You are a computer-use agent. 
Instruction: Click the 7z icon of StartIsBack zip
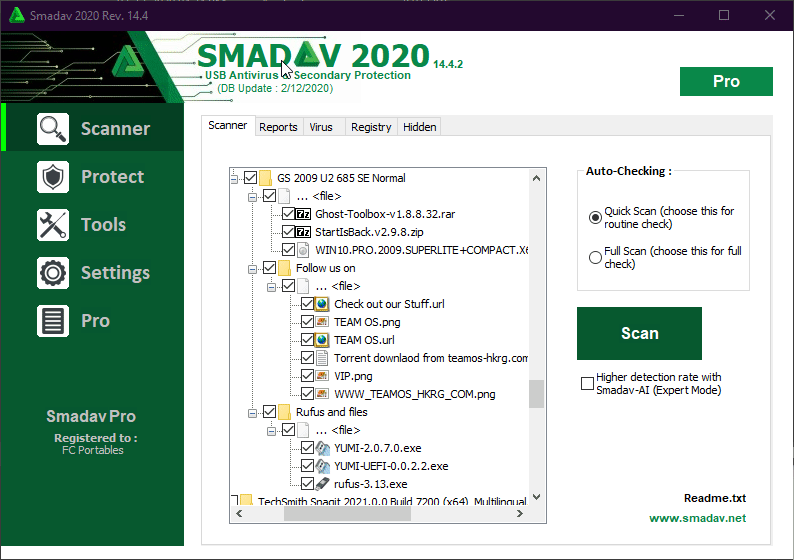[303, 232]
